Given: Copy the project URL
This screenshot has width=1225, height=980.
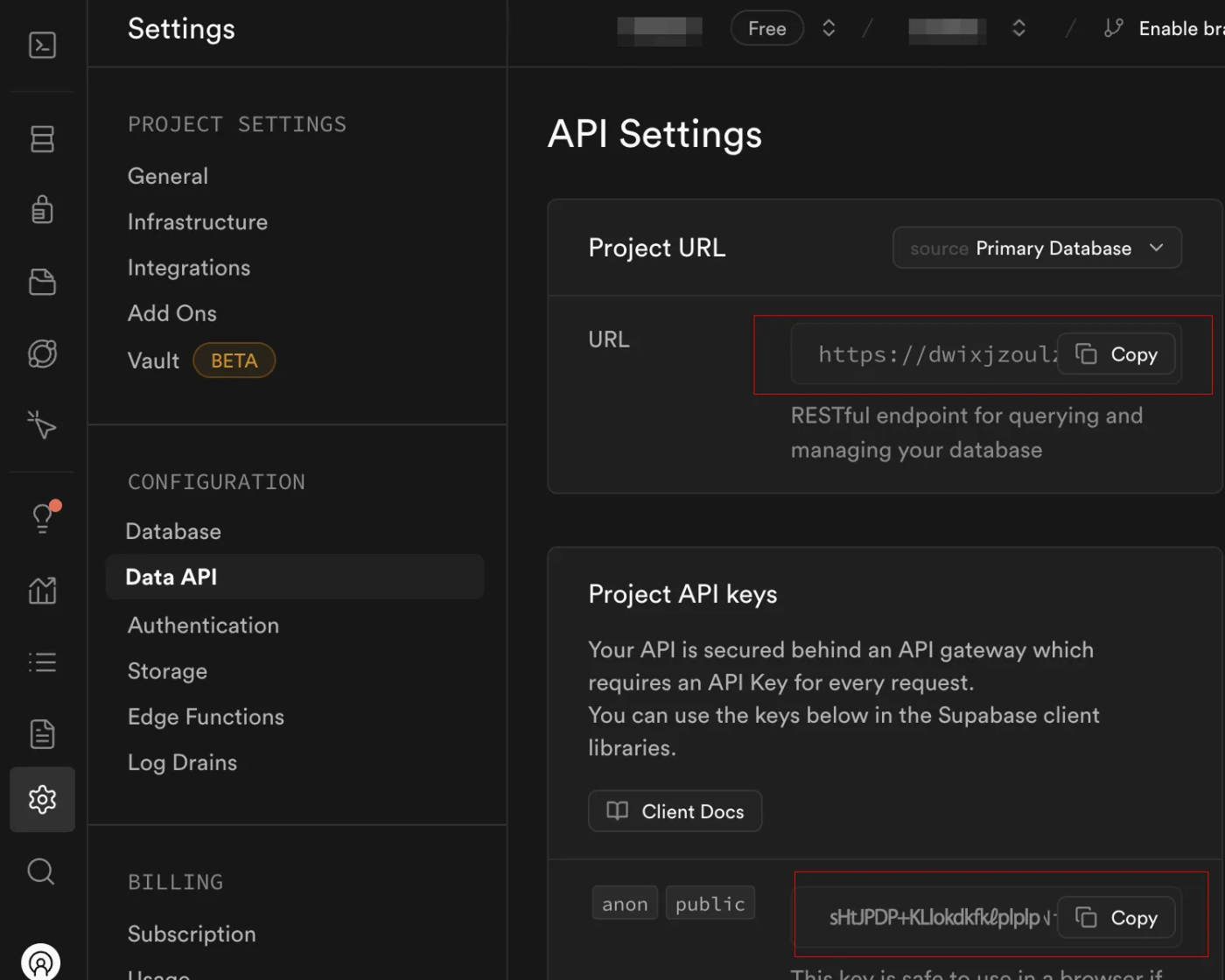Looking at the screenshot, I should [x=1116, y=353].
